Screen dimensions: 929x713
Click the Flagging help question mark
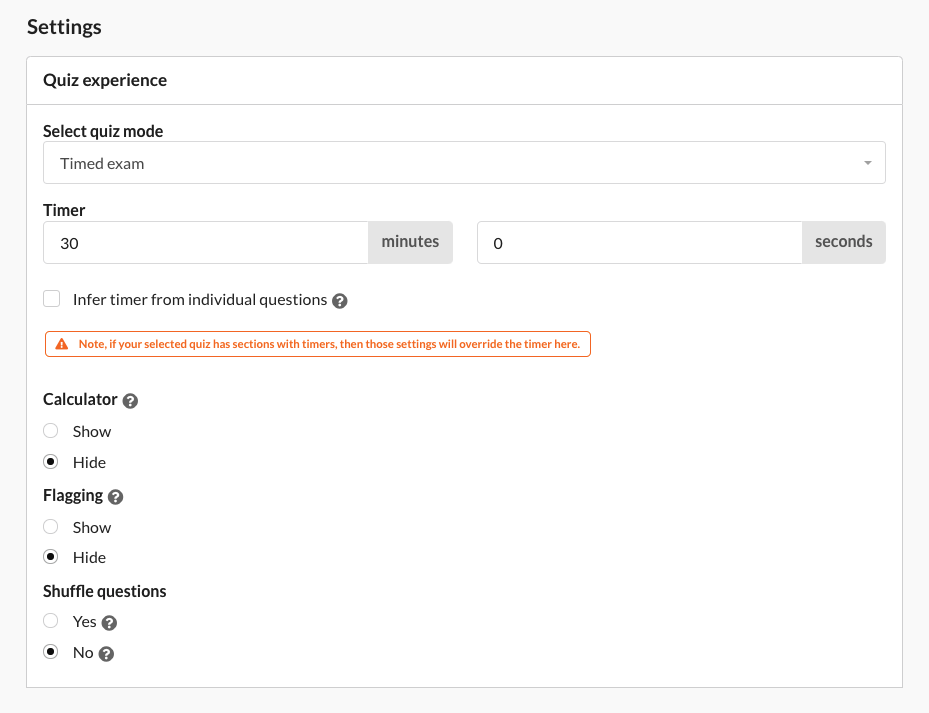coord(116,497)
